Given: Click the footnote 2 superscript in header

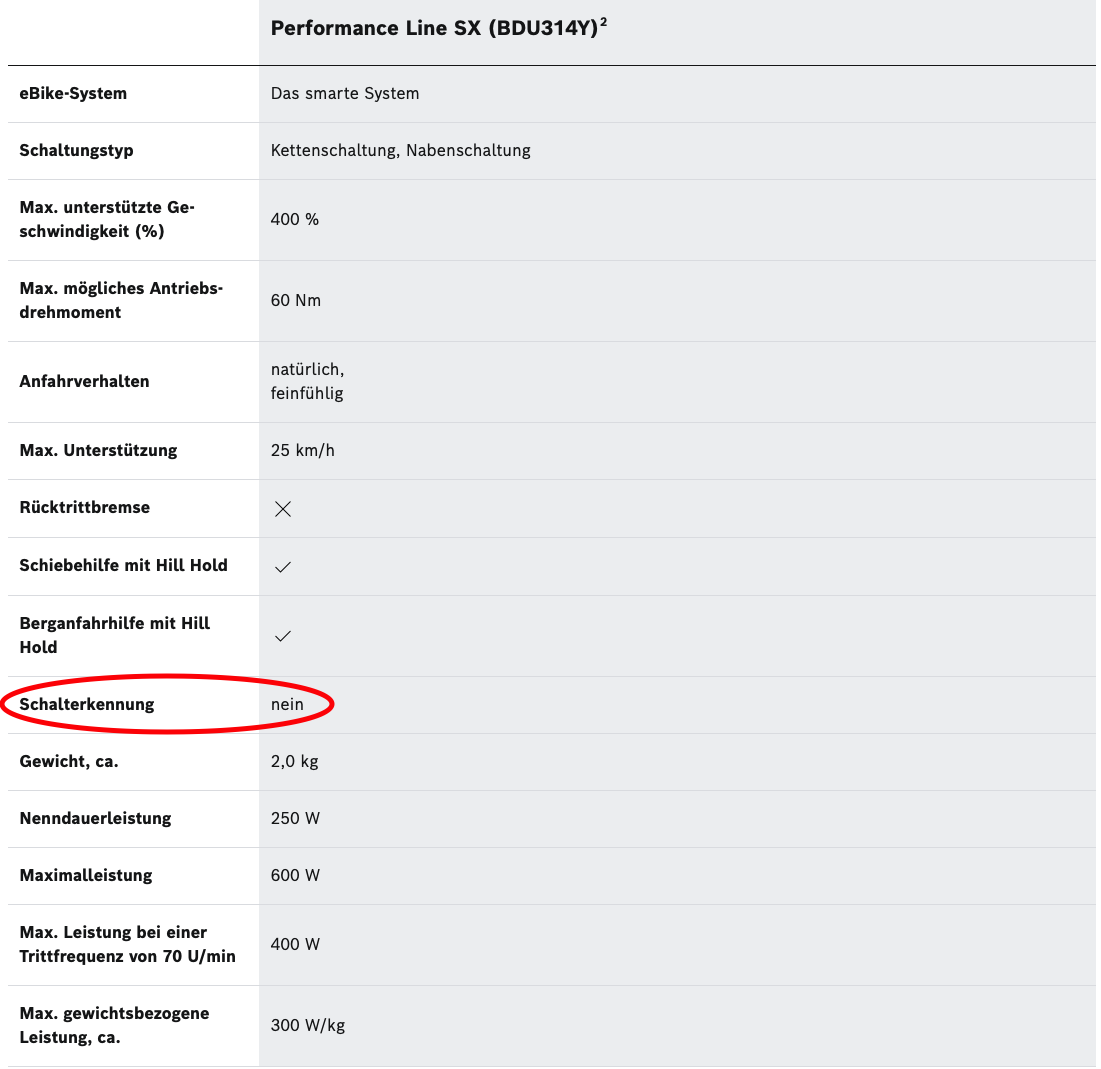Looking at the screenshot, I should tap(604, 22).
